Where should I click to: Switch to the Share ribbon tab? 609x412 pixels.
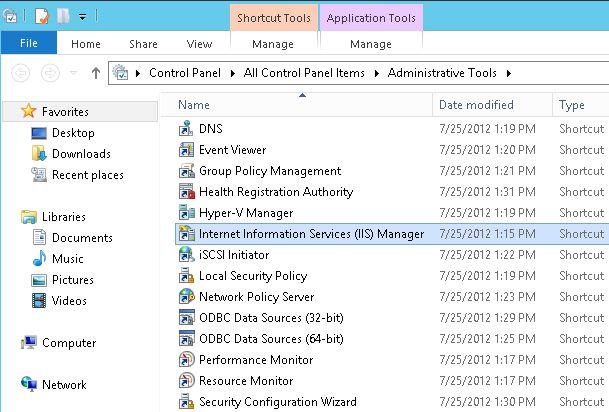(143, 44)
